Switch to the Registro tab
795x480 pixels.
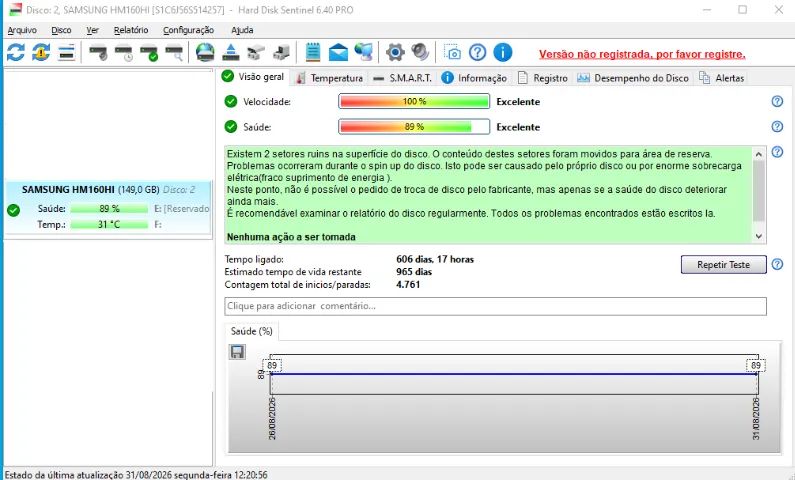tap(543, 78)
